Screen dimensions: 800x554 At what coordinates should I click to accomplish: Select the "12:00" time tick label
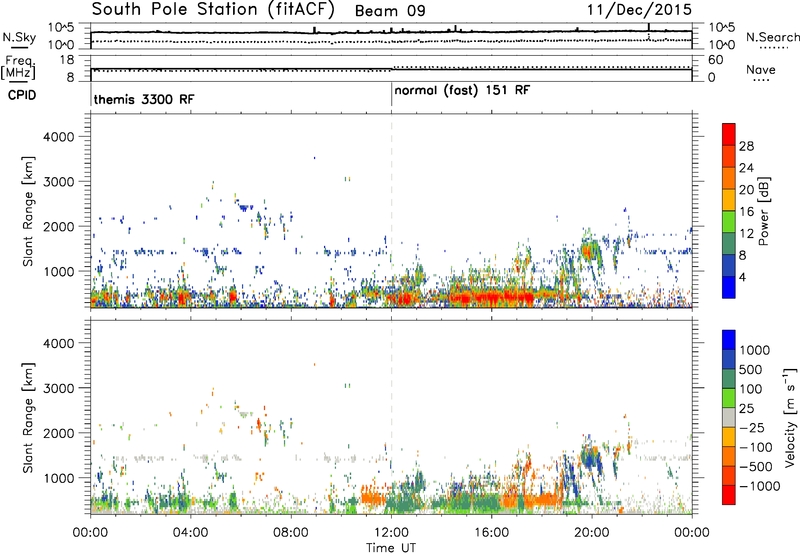pyautogui.click(x=391, y=533)
